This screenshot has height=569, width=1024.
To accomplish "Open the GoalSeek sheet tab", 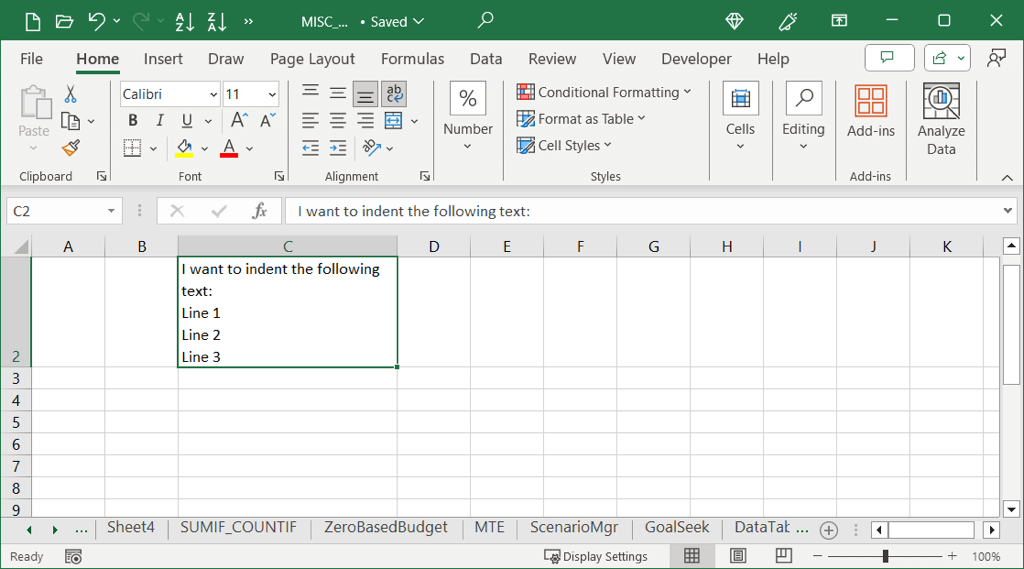I will (677, 528).
